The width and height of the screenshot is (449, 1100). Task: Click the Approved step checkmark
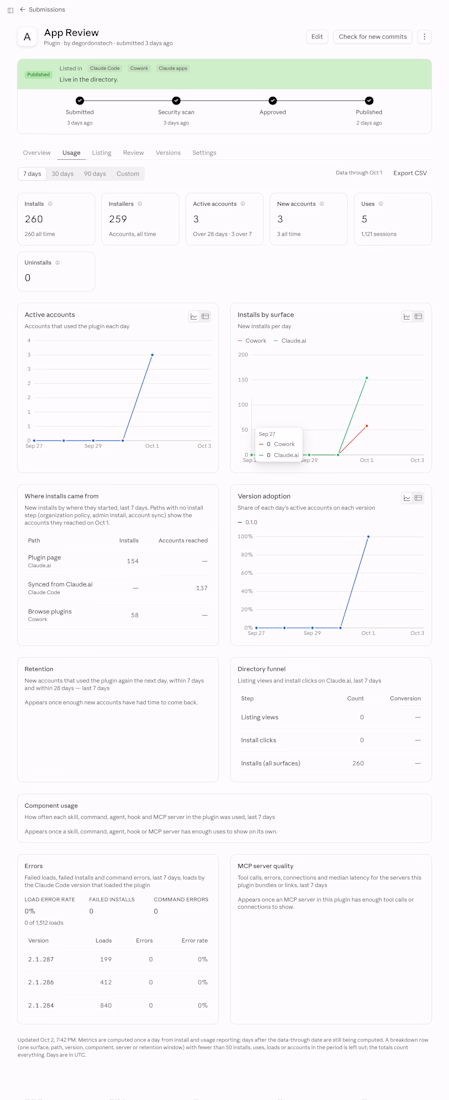(273, 101)
